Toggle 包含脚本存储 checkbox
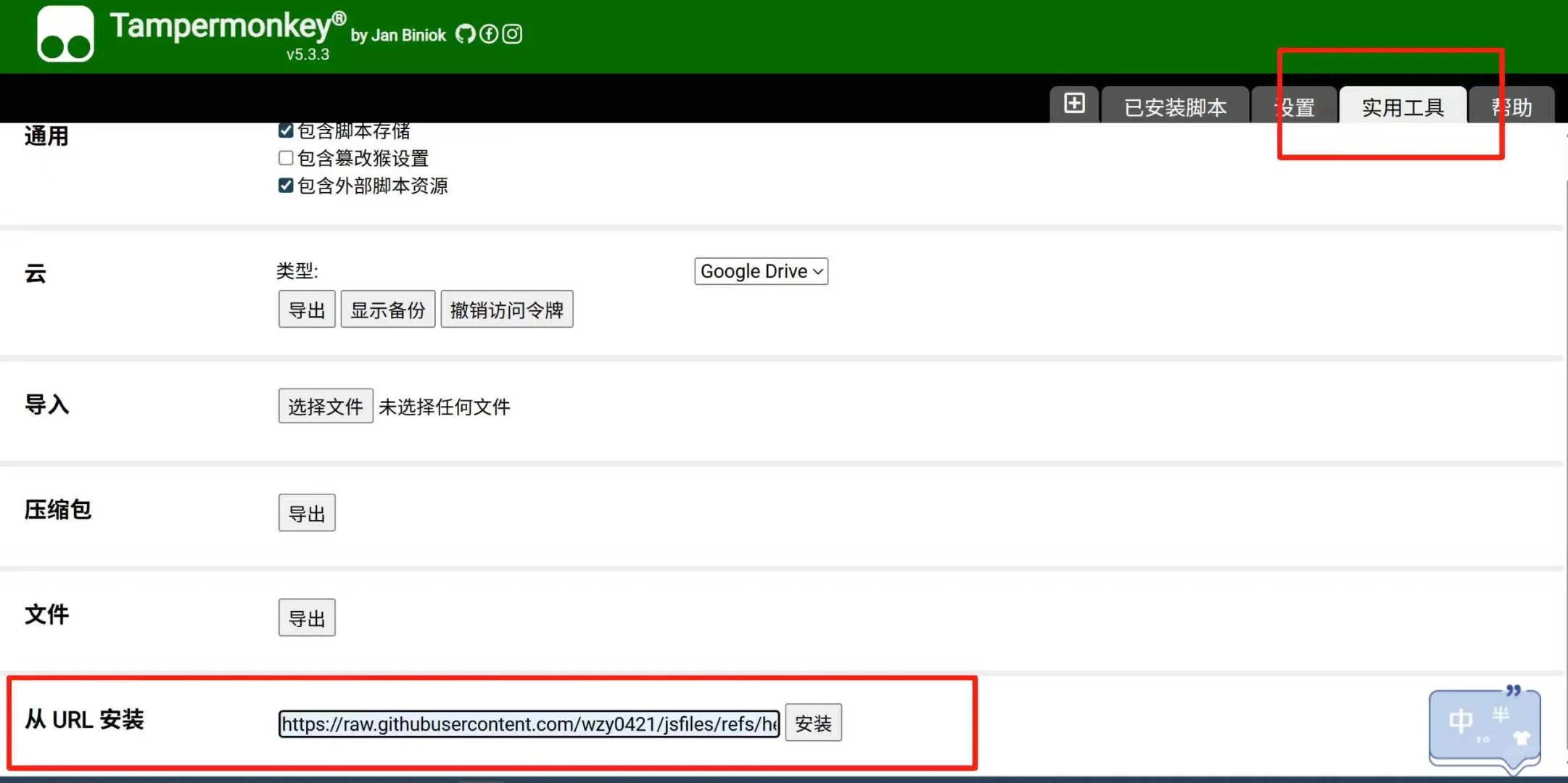1568x783 pixels. tap(286, 130)
